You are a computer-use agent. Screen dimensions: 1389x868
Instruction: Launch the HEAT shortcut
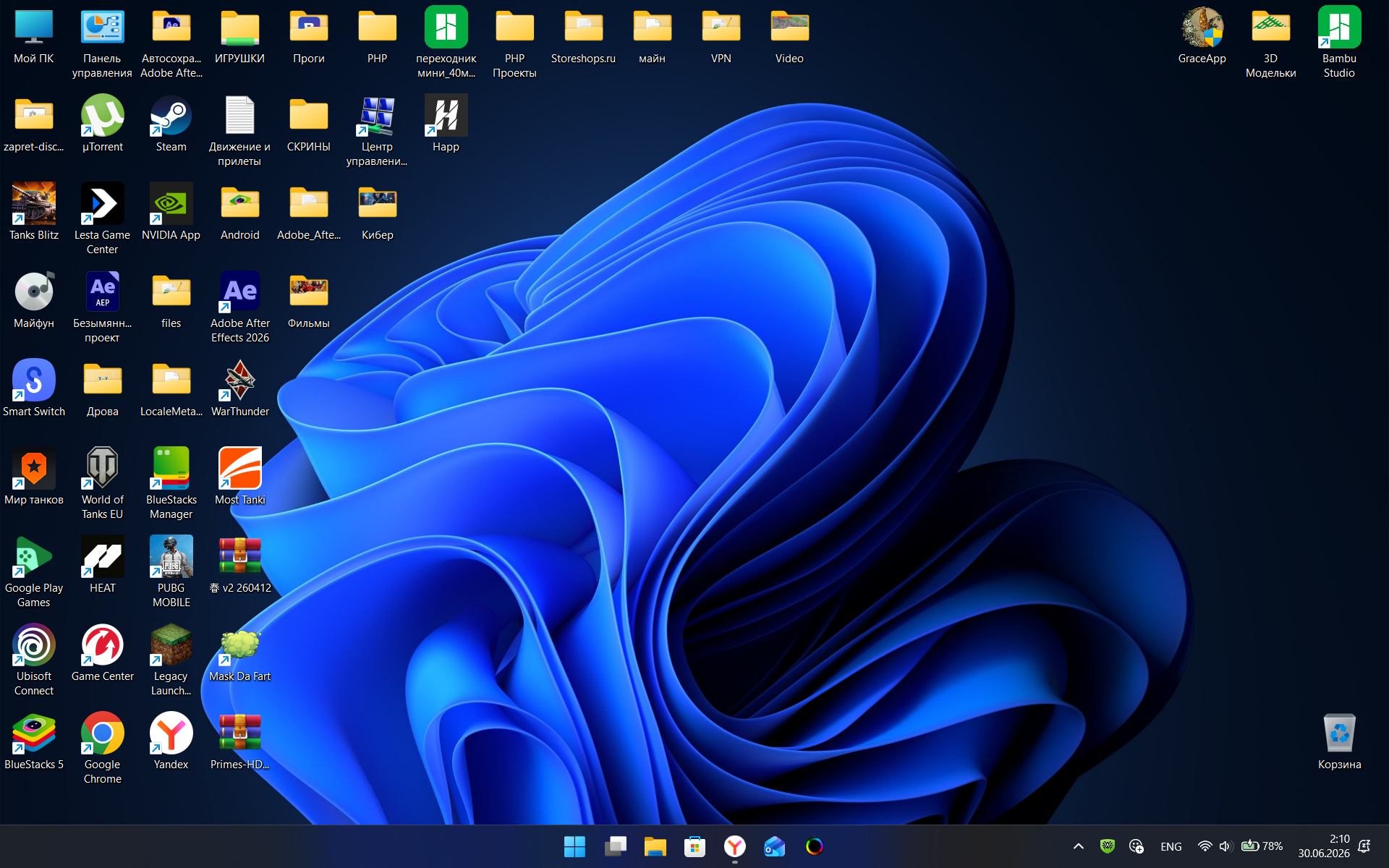click(102, 566)
